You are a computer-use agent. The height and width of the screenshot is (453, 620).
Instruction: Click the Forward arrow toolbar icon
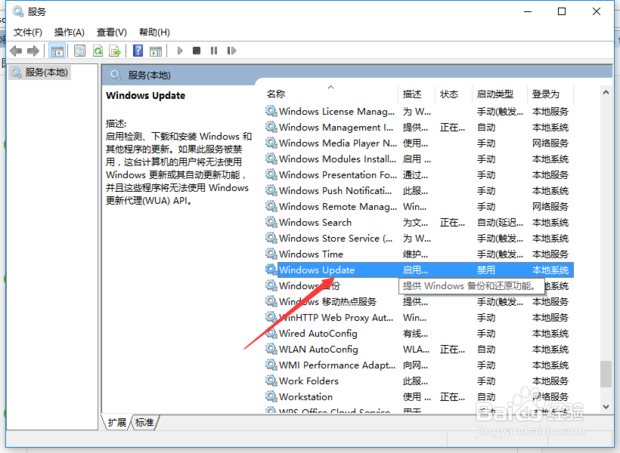(x=33, y=51)
